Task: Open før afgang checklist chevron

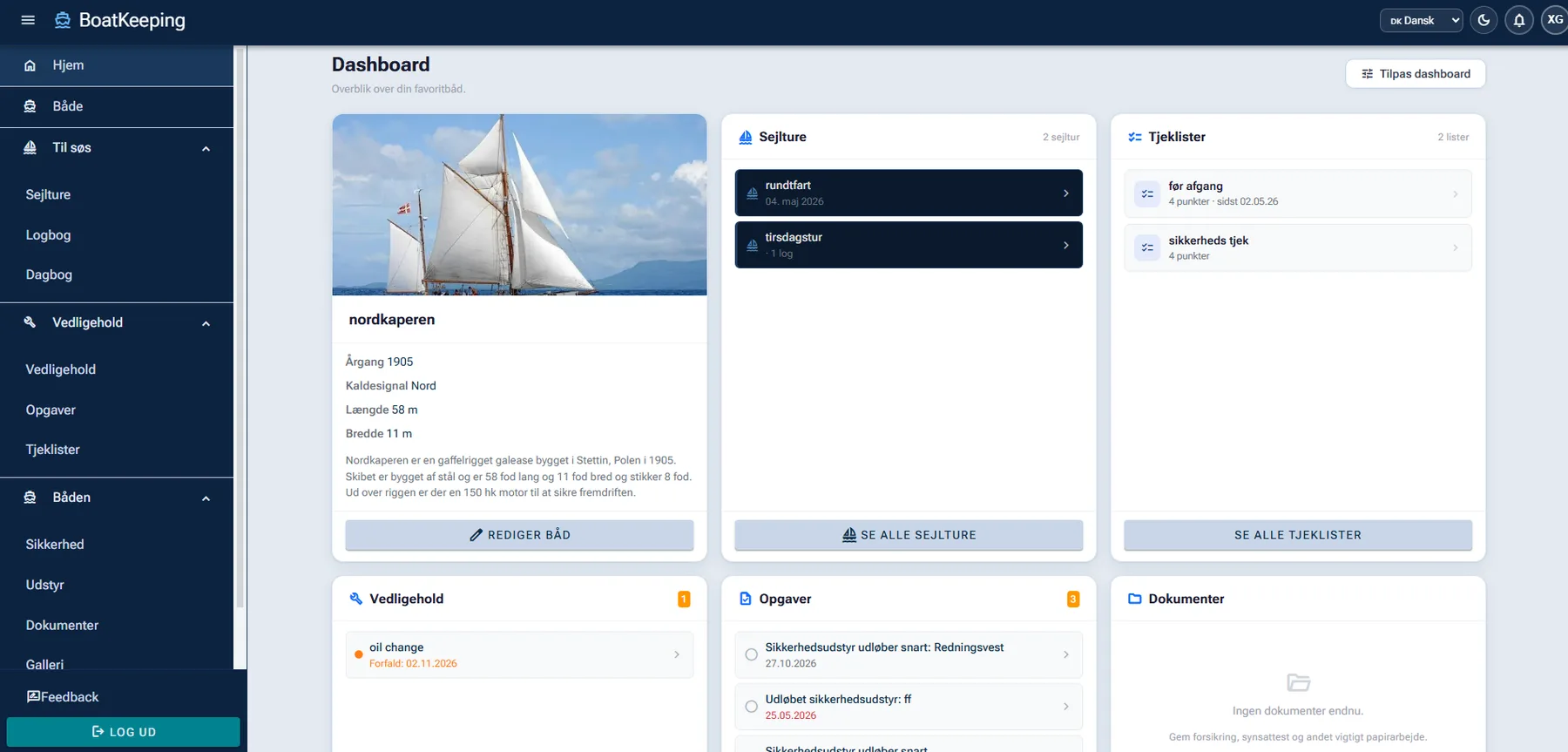Action: [x=1456, y=194]
